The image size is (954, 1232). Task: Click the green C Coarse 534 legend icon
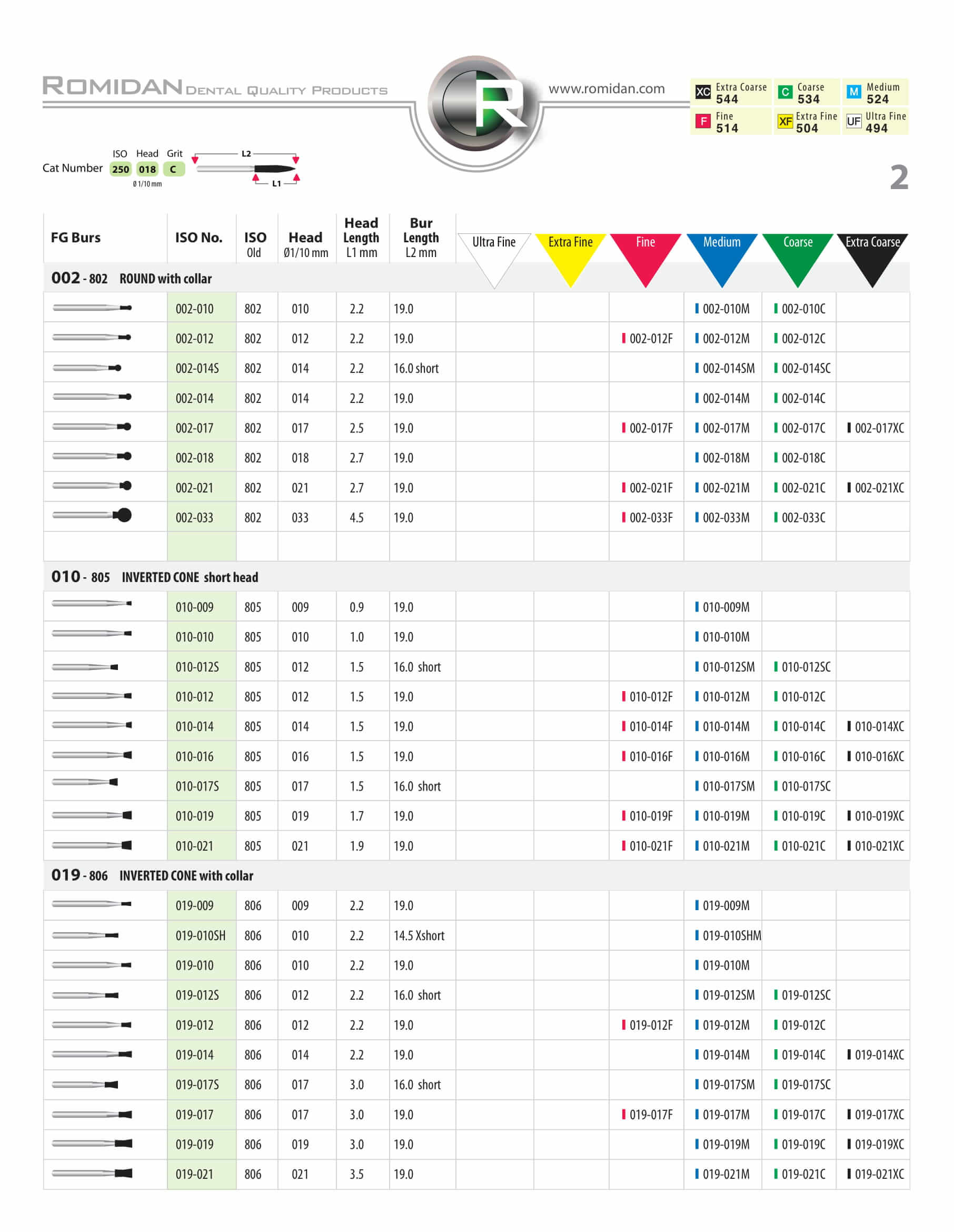[x=784, y=92]
